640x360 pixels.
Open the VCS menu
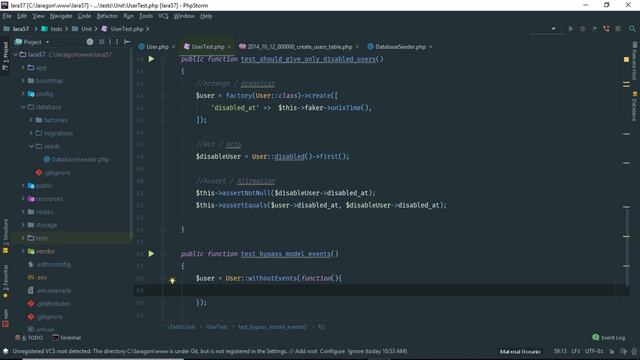[x=163, y=16]
